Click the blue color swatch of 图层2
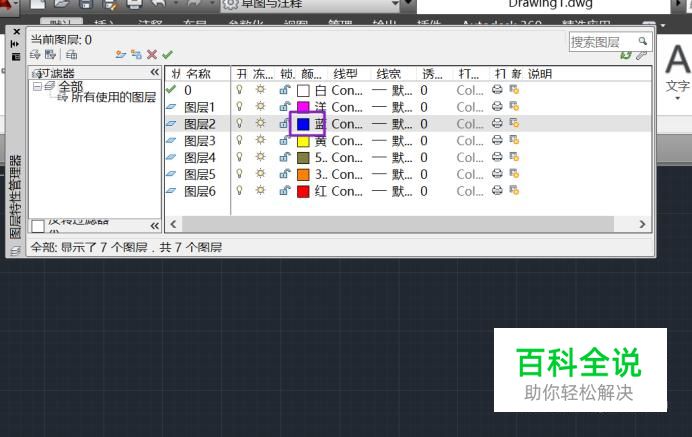This screenshot has height=437, width=692. (303, 124)
